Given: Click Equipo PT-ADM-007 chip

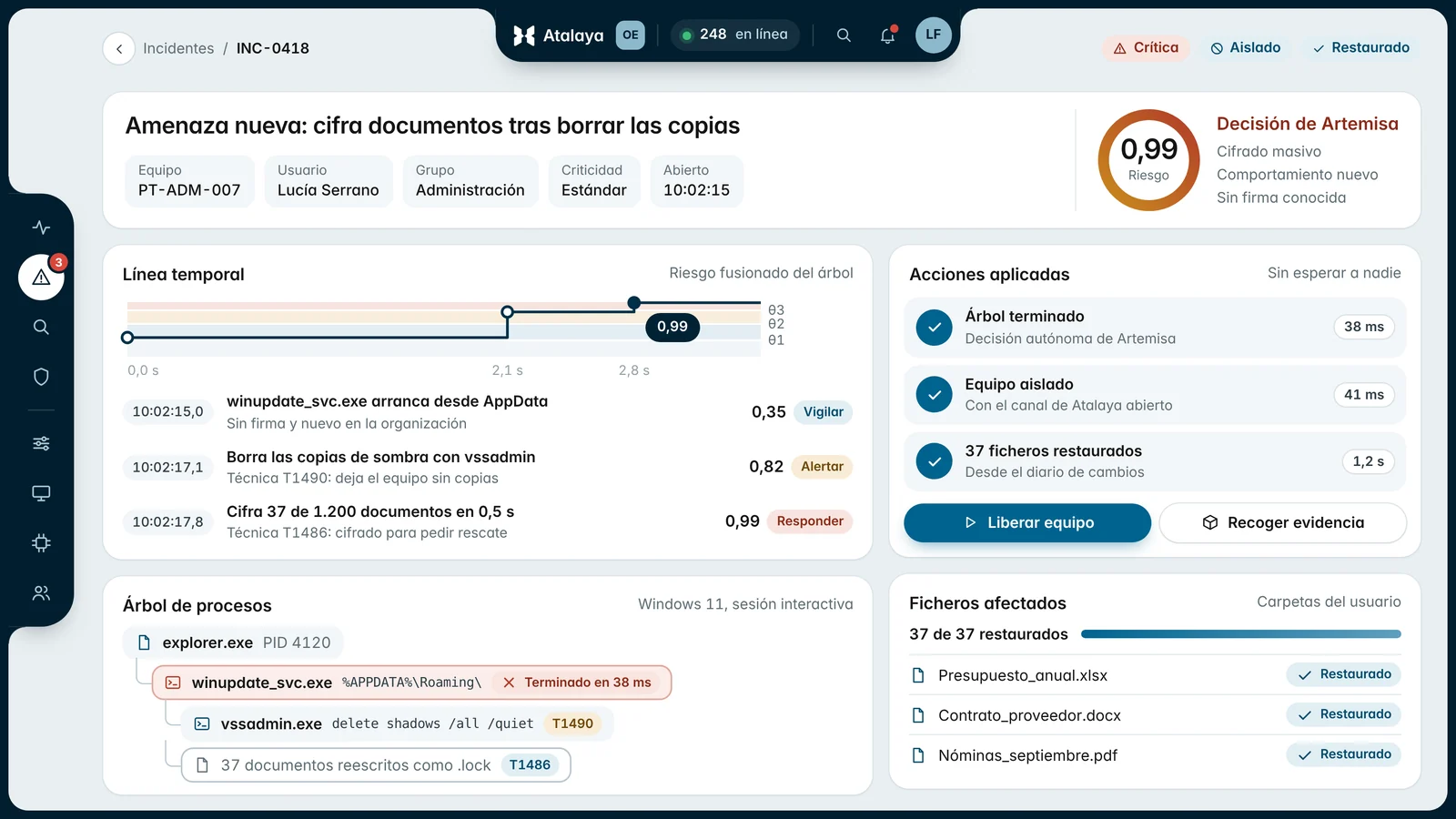Looking at the screenshot, I should point(189,181).
